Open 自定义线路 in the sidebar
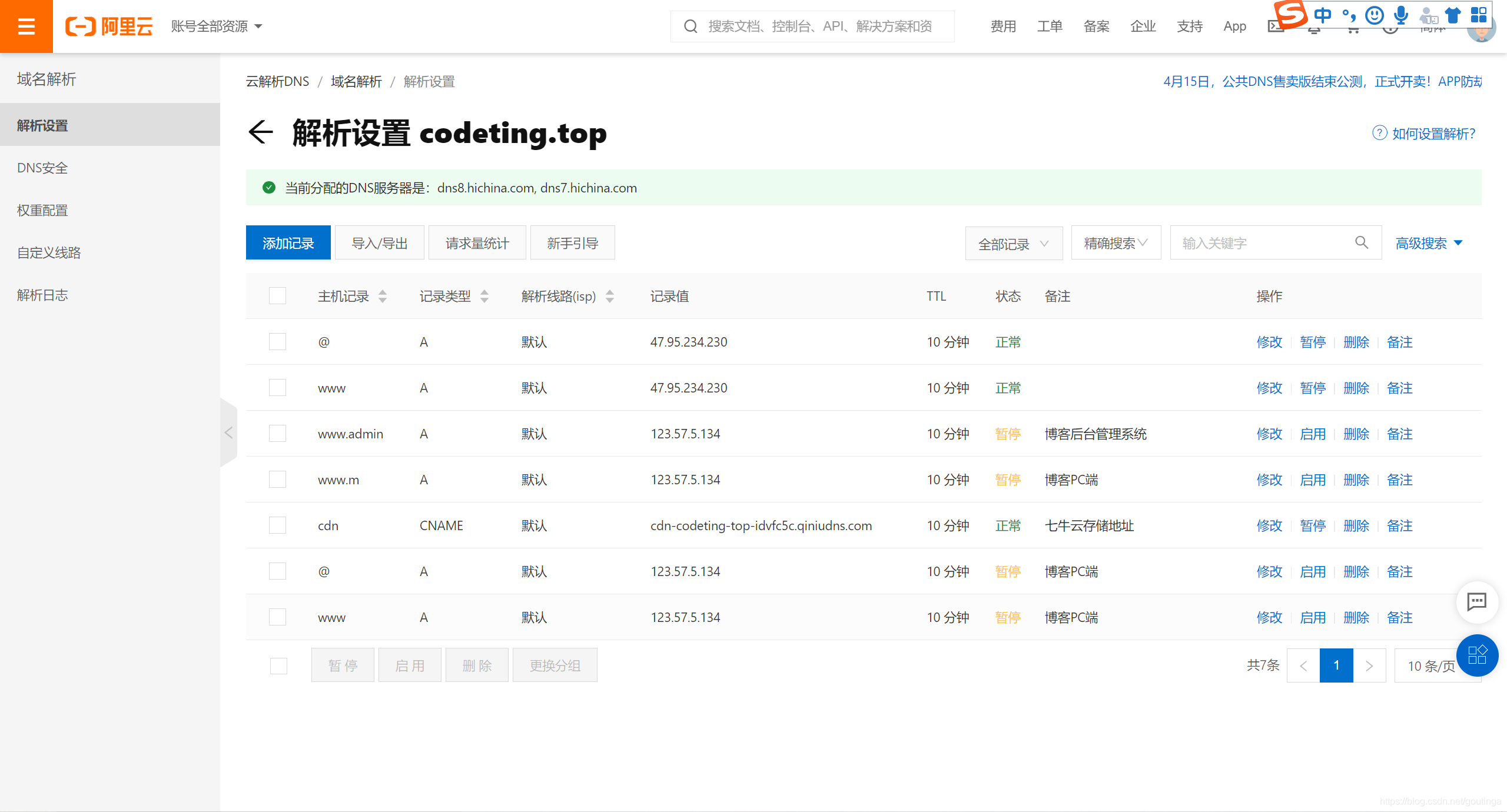 click(110, 252)
